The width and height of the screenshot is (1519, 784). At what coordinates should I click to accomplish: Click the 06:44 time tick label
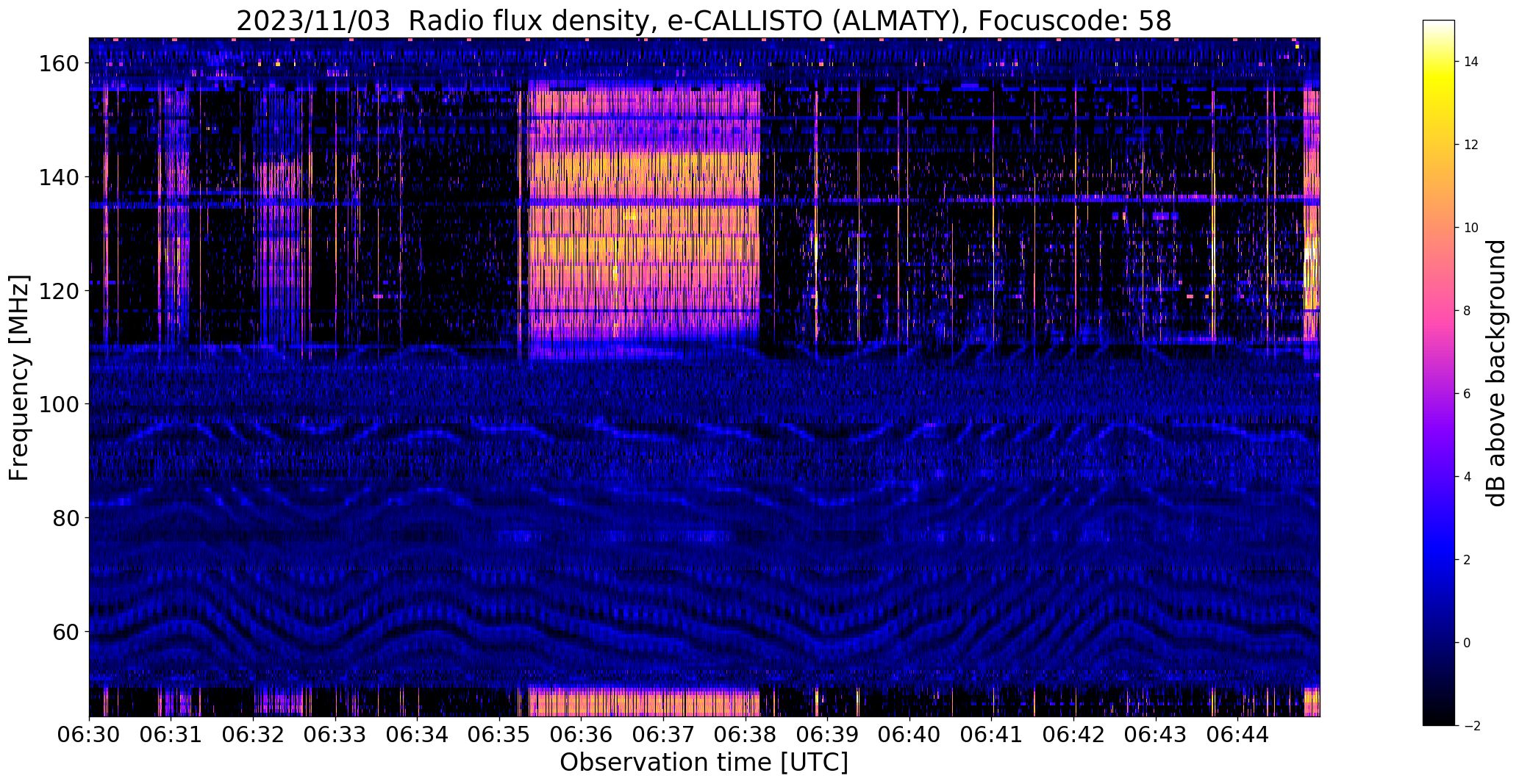(1238, 734)
